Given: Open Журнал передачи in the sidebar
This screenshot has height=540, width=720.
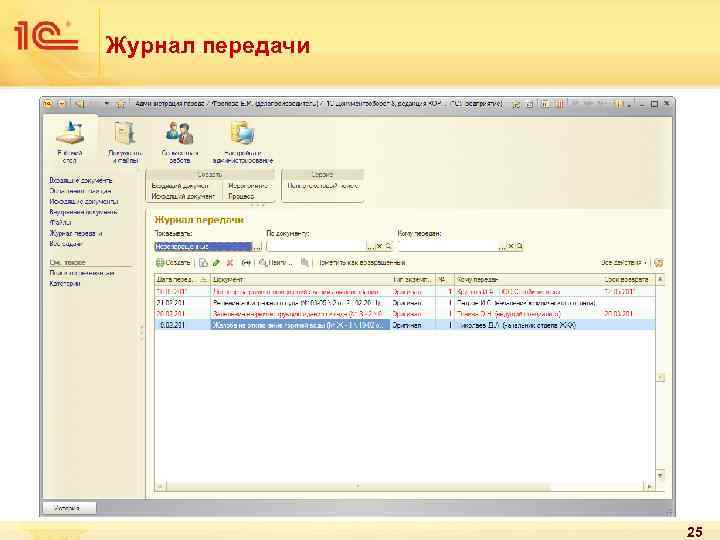Looking at the screenshot, I should pos(76,233).
